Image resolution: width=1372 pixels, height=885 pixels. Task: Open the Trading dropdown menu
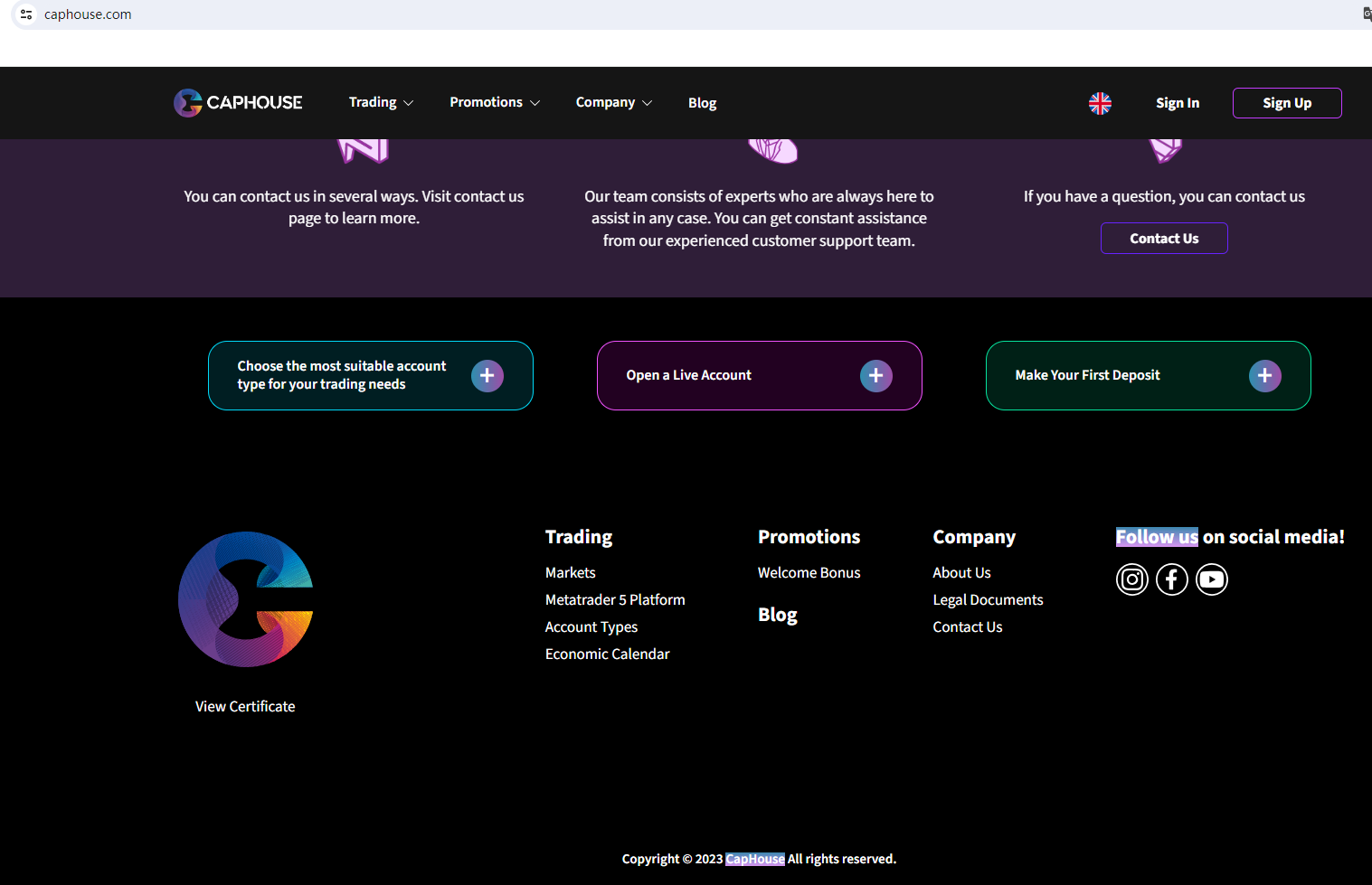tap(381, 103)
